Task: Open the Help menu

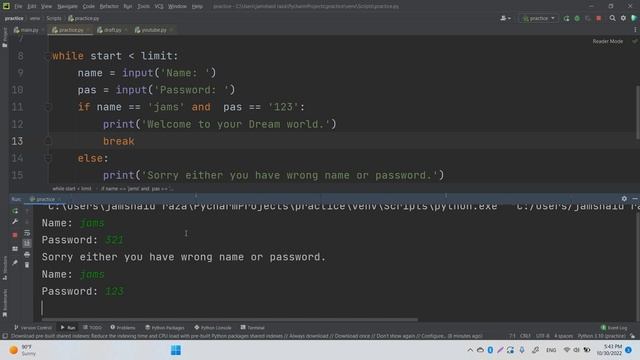Action: coord(197,7)
